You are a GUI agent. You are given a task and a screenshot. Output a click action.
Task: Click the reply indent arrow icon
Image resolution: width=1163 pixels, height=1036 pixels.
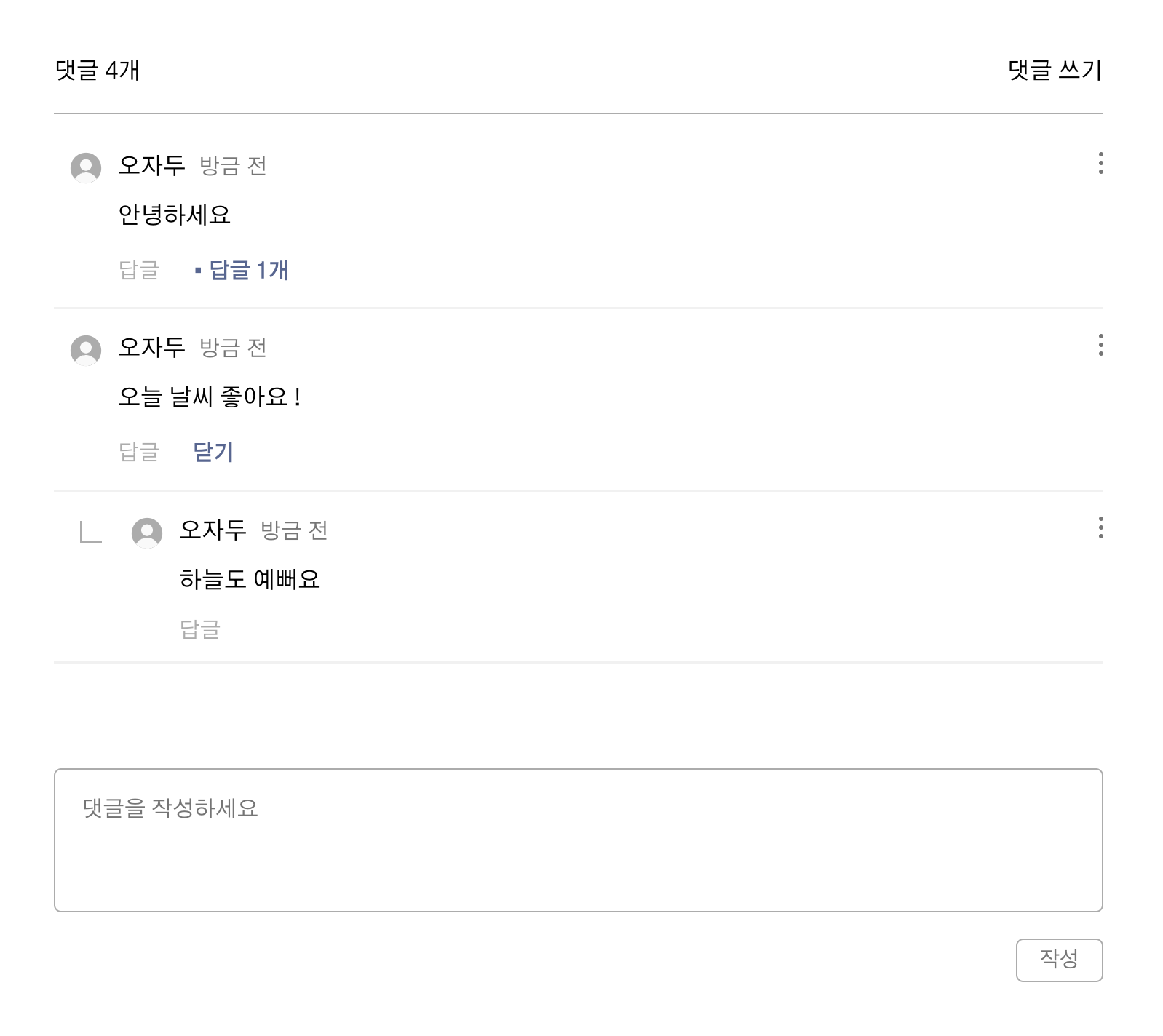(90, 533)
